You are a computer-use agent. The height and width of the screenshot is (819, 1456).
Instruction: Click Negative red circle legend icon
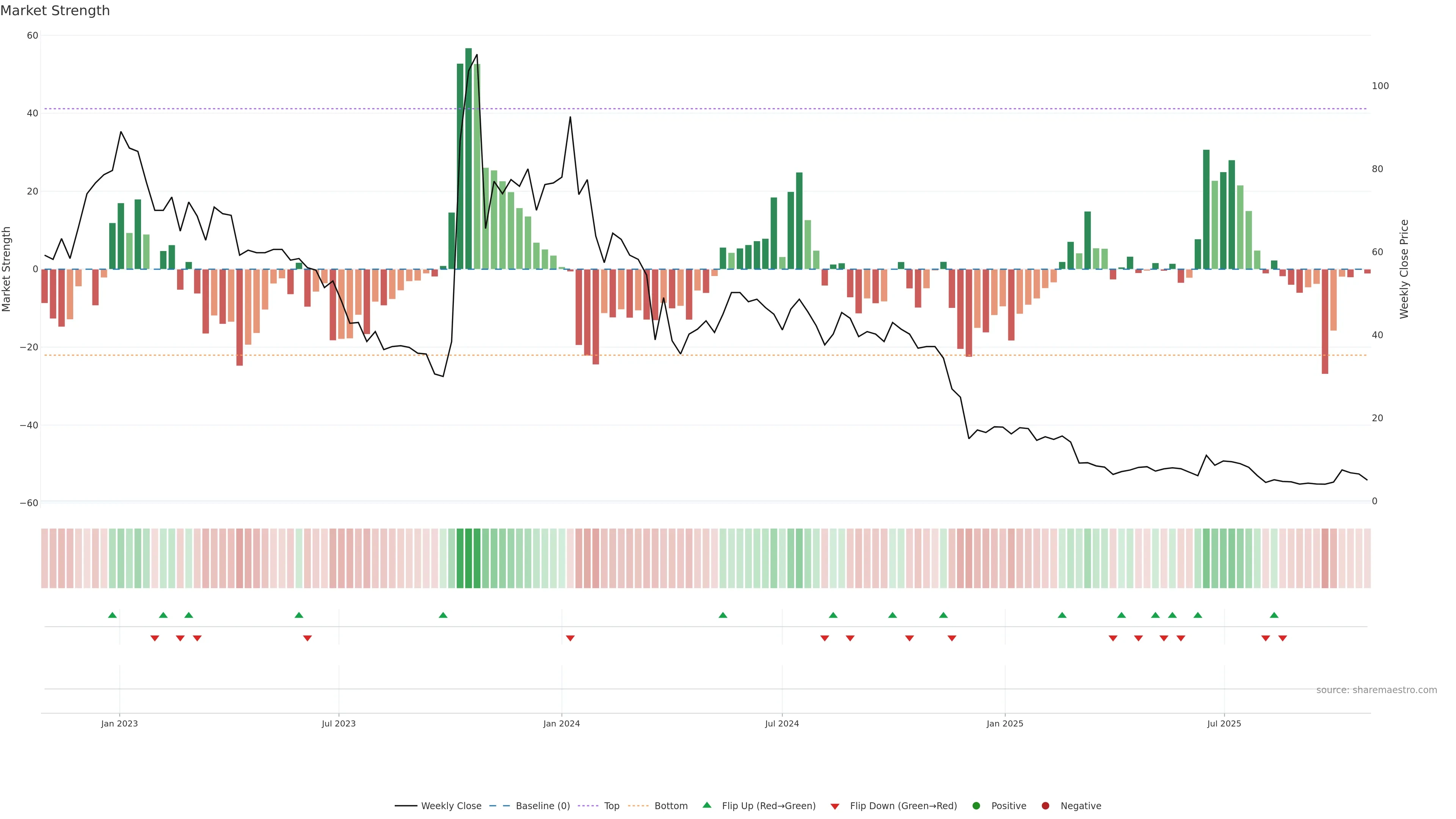click(x=1045, y=806)
